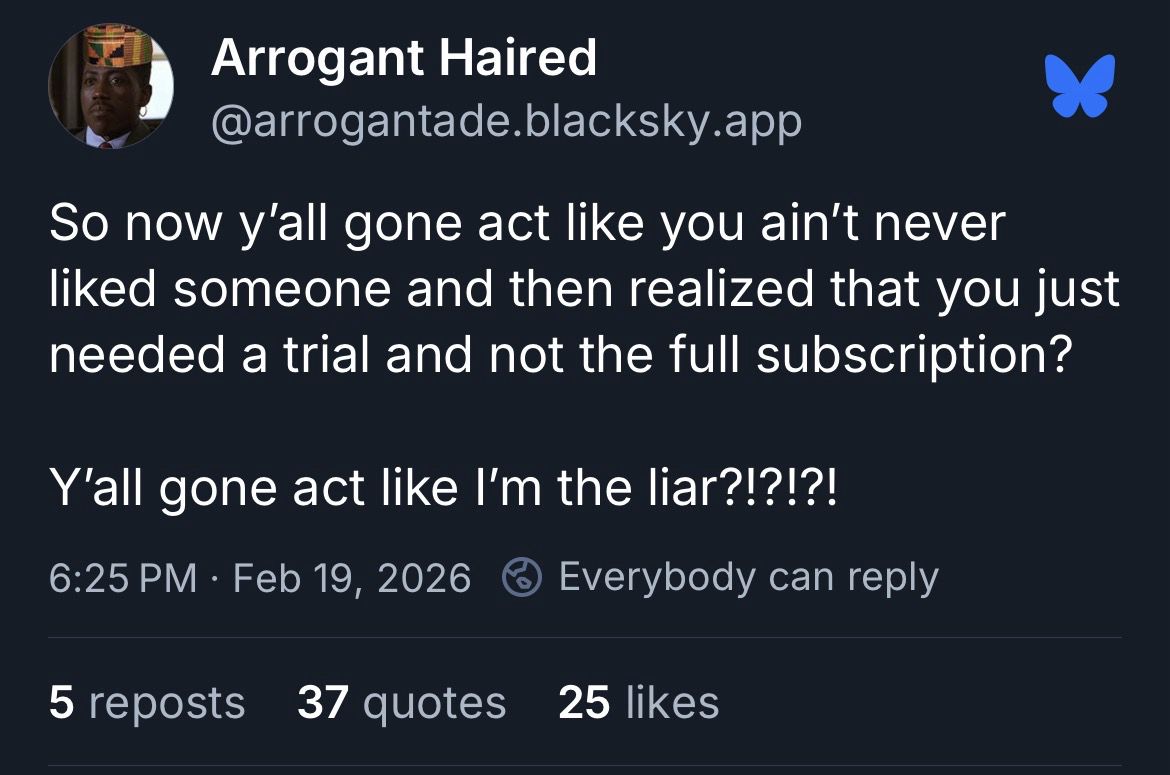Open the "quotes" list

[x=434, y=702]
